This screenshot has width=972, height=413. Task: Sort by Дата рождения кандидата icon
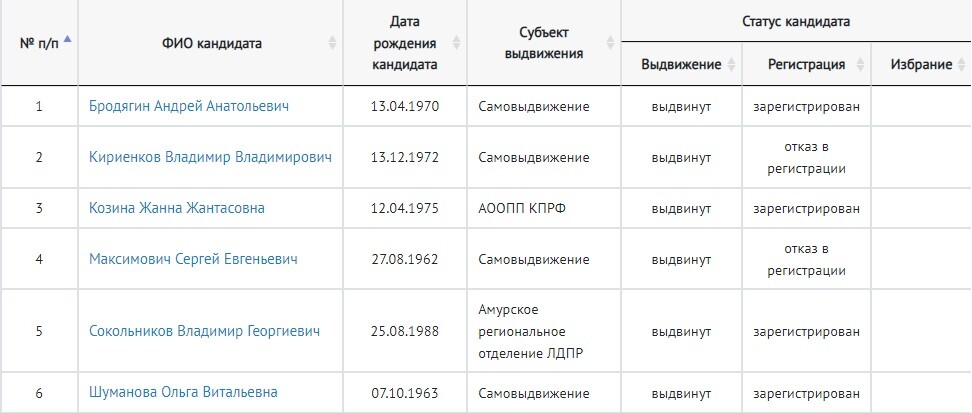click(456, 43)
